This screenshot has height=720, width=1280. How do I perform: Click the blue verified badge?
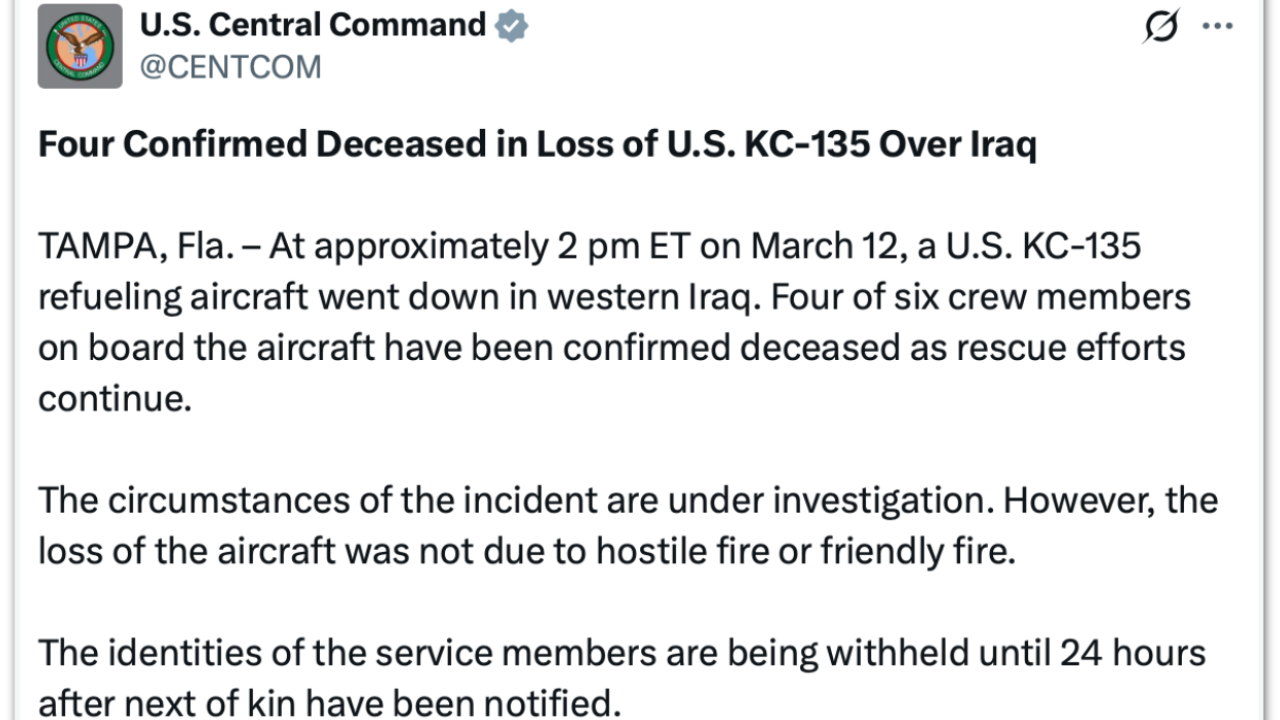tap(512, 25)
